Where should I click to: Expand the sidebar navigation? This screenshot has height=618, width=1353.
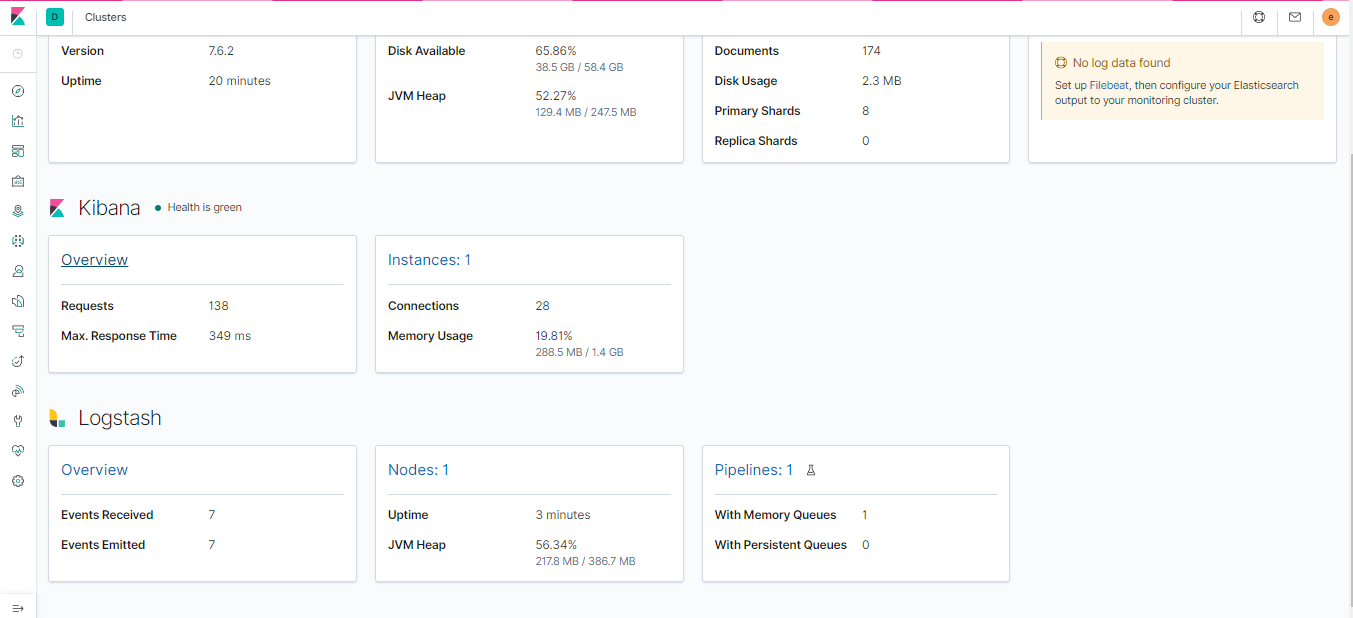tap(18, 608)
